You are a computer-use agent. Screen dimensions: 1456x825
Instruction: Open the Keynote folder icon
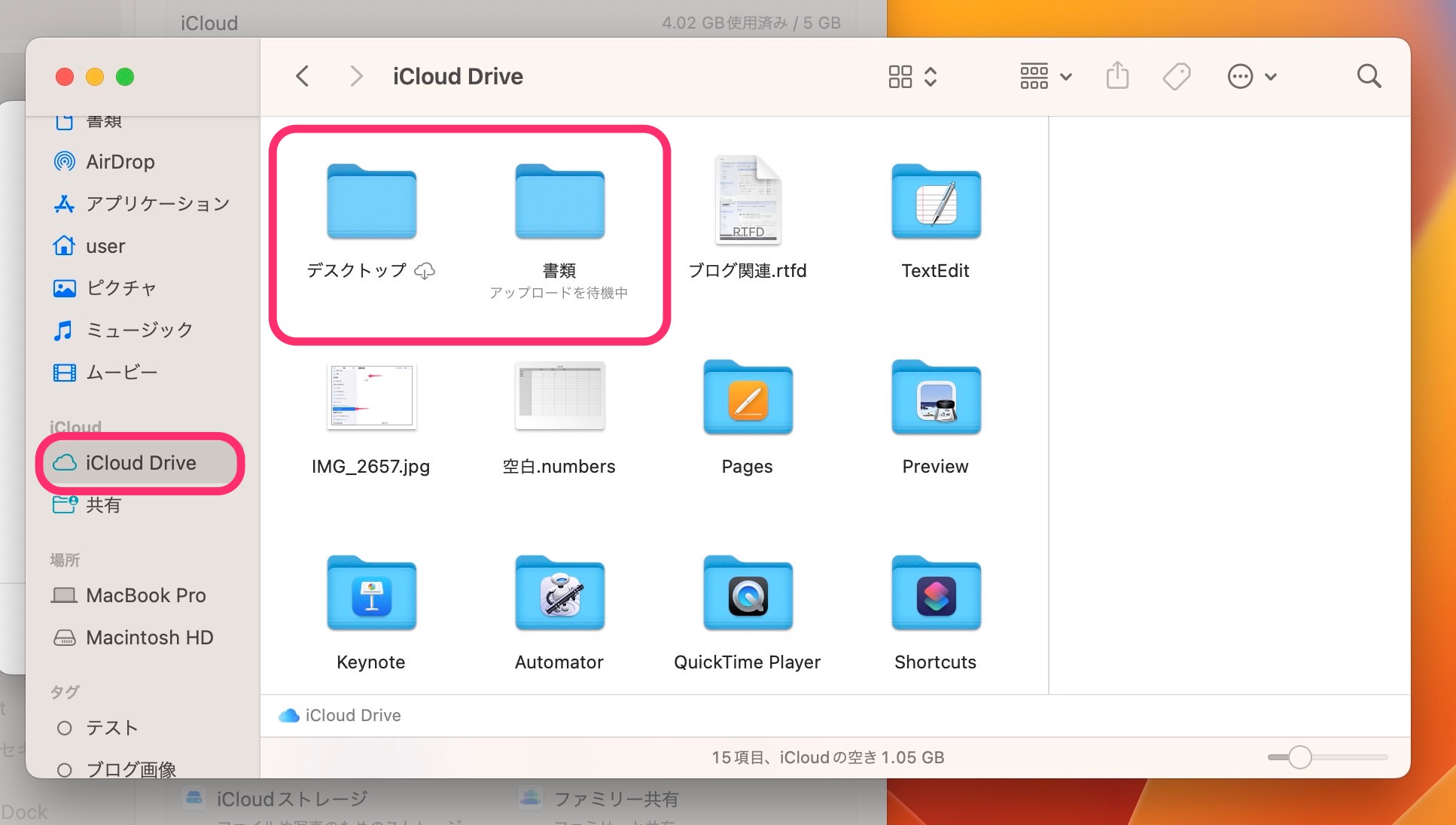point(370,597)
